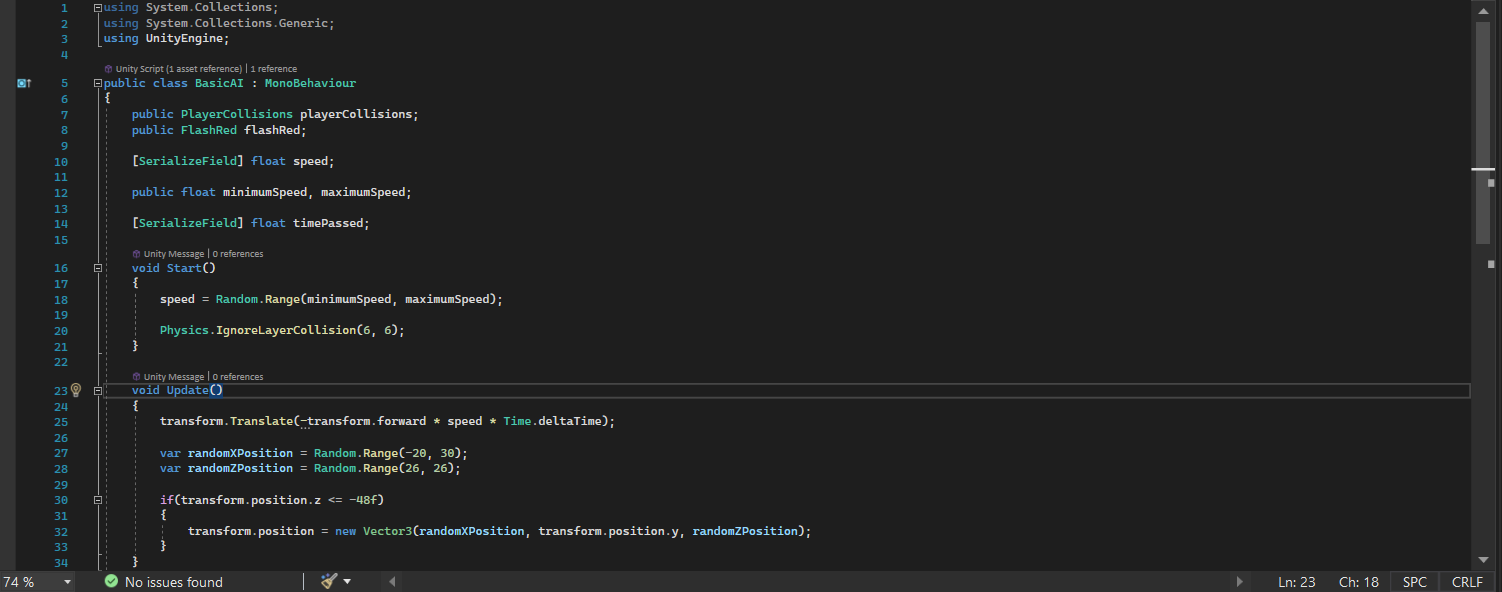Collapse the using directives block
This screenshot has height=592, width=1502.
tap(97, 8)
